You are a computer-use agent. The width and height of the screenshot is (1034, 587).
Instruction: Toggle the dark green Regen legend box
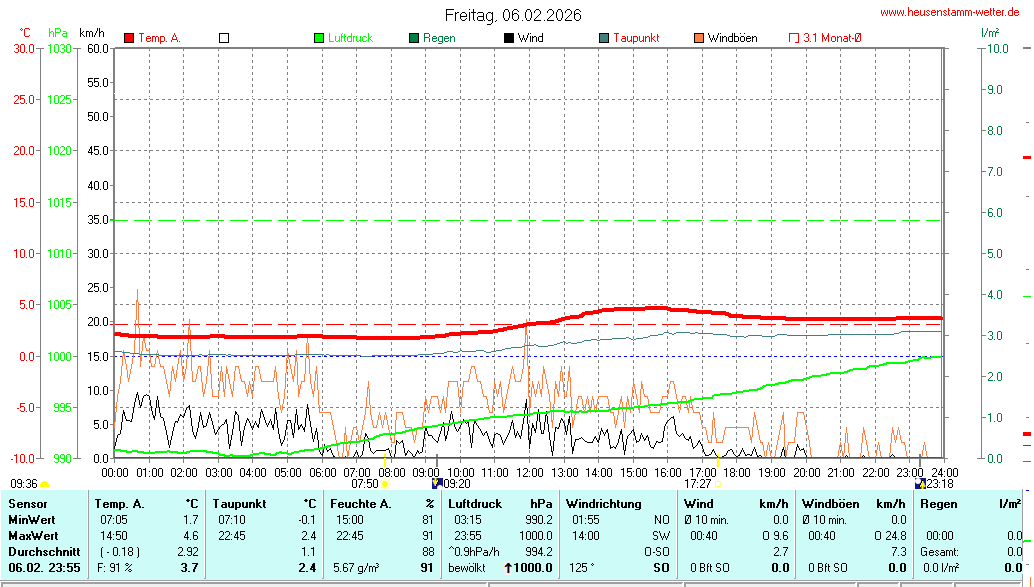point(414,38)
